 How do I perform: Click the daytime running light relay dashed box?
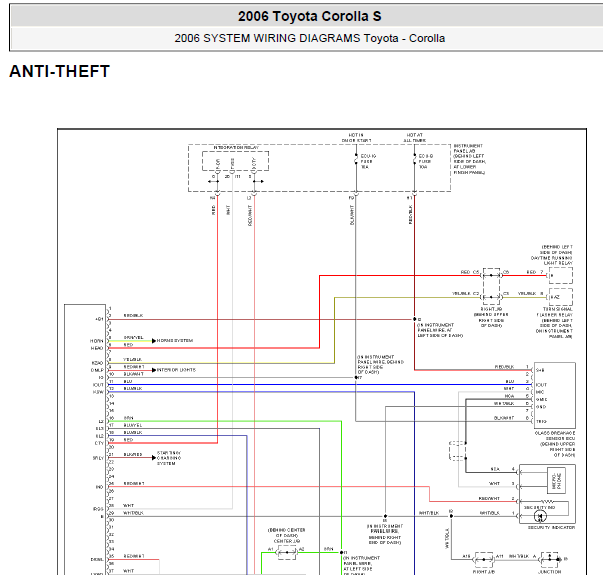[561, 275]
